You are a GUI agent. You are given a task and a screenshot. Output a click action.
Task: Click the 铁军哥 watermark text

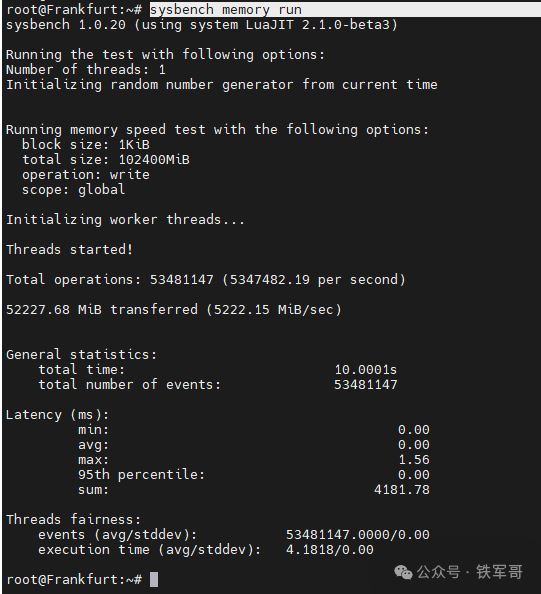(x=499, y=572)
